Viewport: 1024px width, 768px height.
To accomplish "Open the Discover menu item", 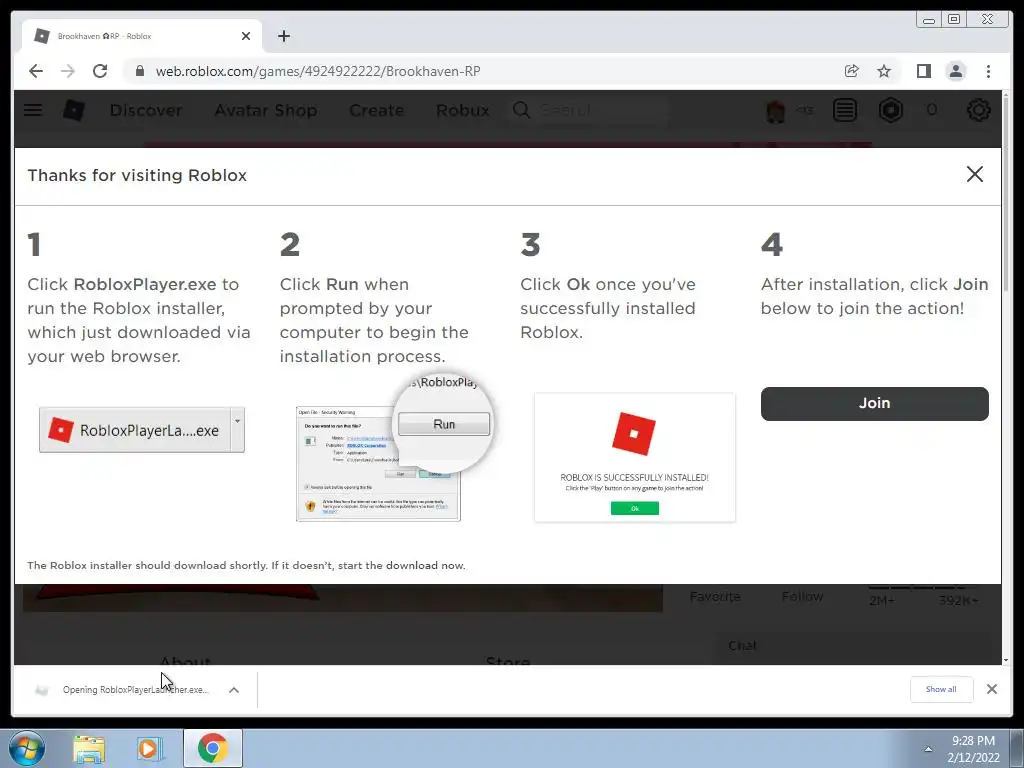I will pos(146,110).
